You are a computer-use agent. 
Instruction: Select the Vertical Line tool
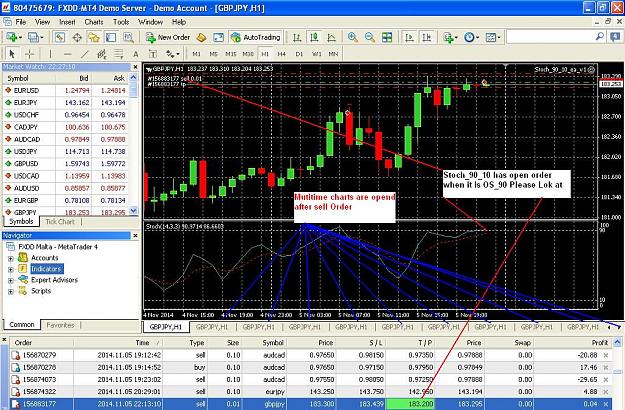[50, 54]
